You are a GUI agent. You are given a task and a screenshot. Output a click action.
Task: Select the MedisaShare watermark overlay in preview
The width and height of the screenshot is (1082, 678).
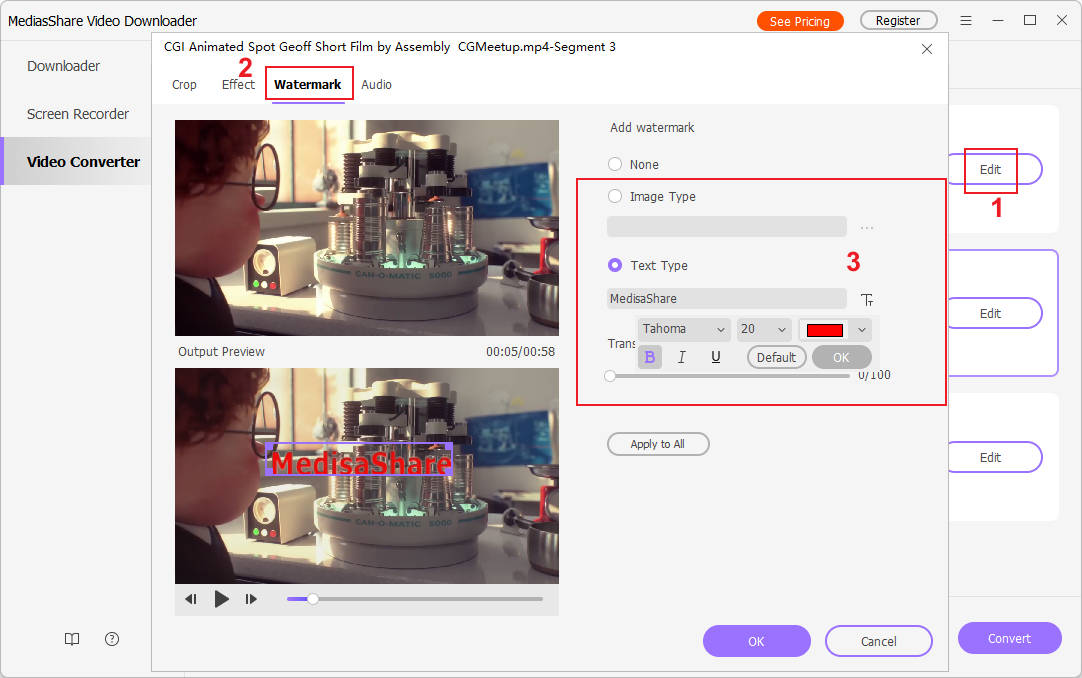(360, 460)
